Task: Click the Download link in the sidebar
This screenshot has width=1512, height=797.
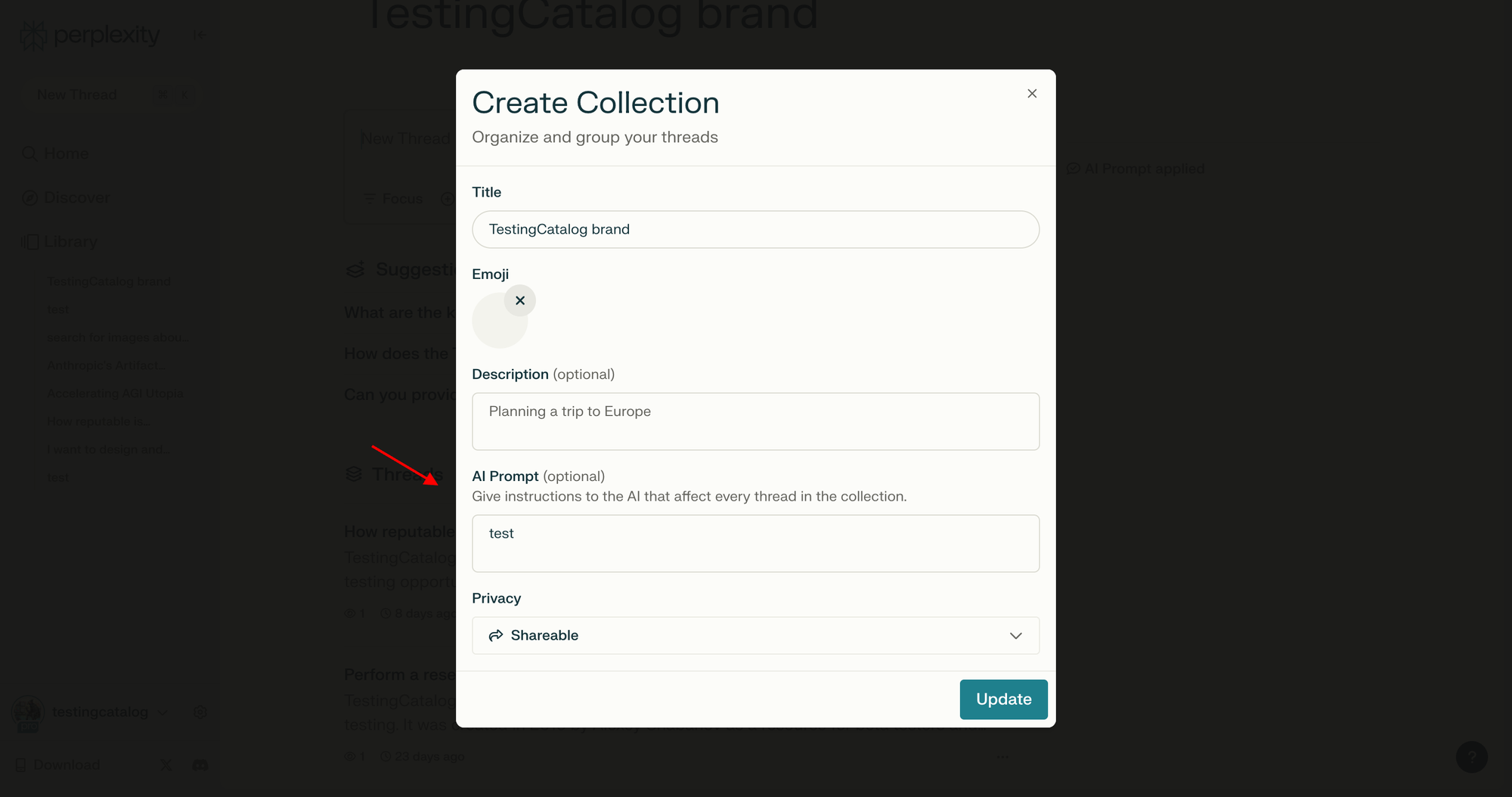Action: click(x=57, y=765)
